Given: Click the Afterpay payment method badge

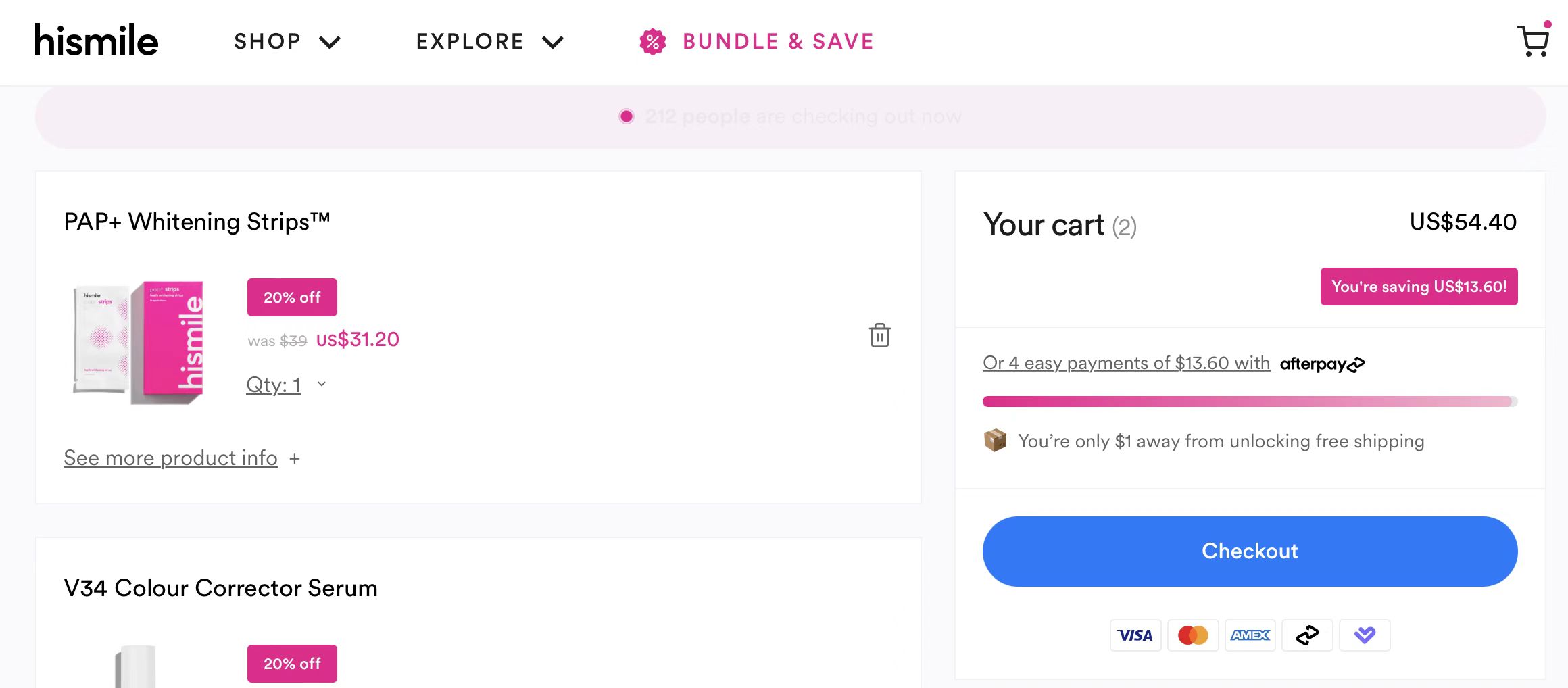Looking at the screenshot, I should [1307, 635].
